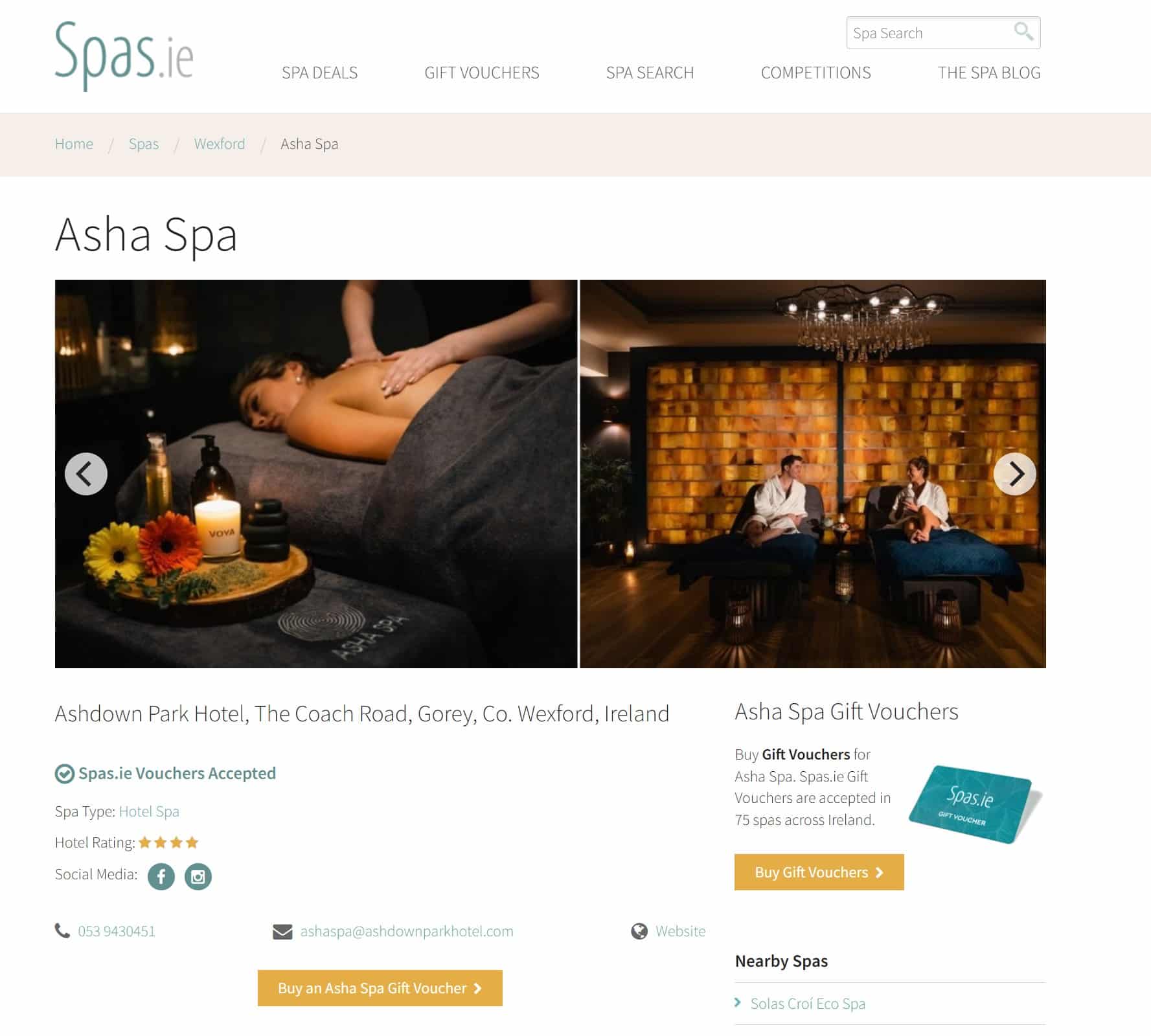The height and width of the screenshot is (1036, 1151).
Task: Go to THE SPA BLOG
Action: tap(989, 73)
